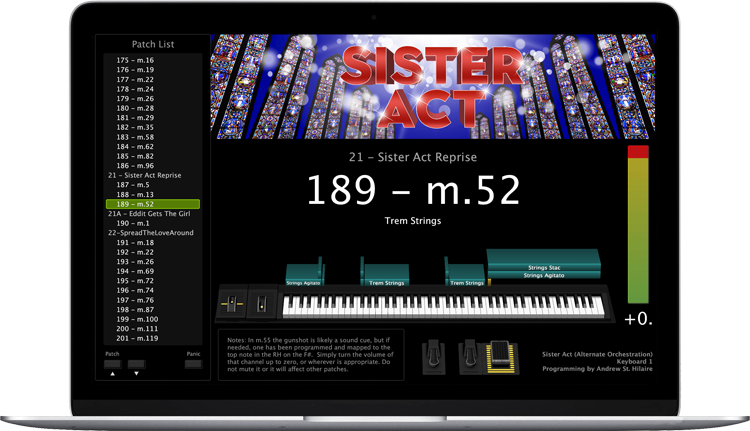Click Sister Act (Alternate Orchestration) text
The image size is (750, 431).
(597, 354)
